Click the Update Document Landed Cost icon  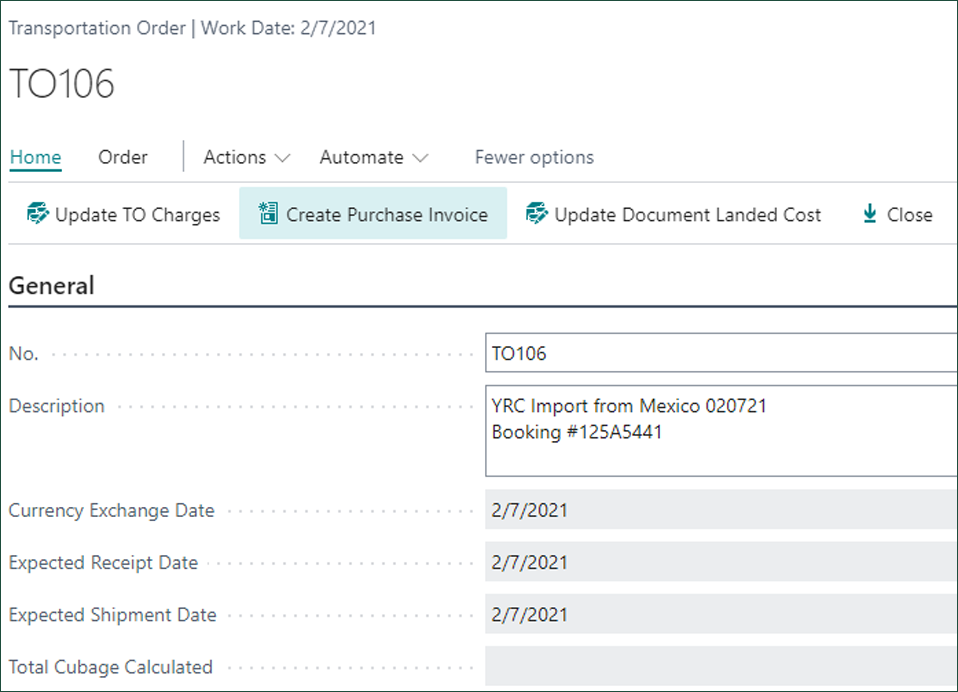[x=537, y=214]
